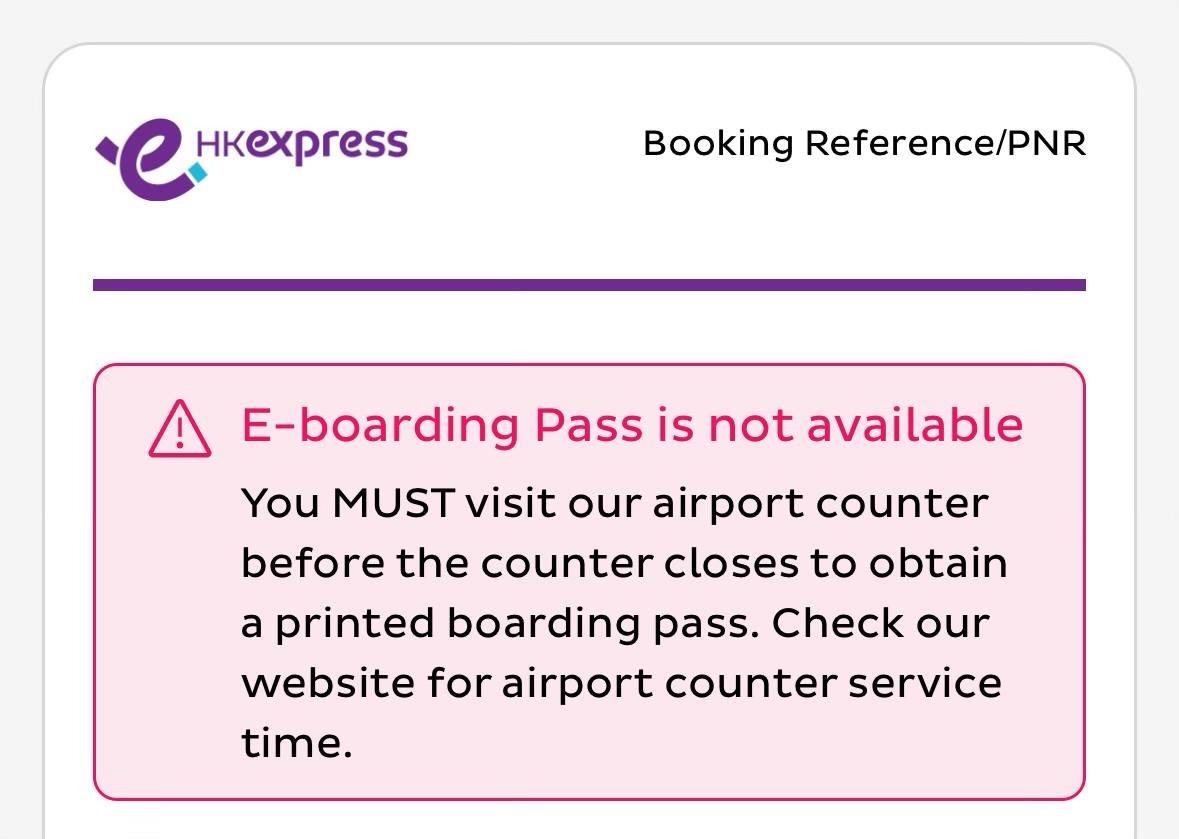Tap the HKexpress wordmark text

pyautogui.click(x=302, y=145)
